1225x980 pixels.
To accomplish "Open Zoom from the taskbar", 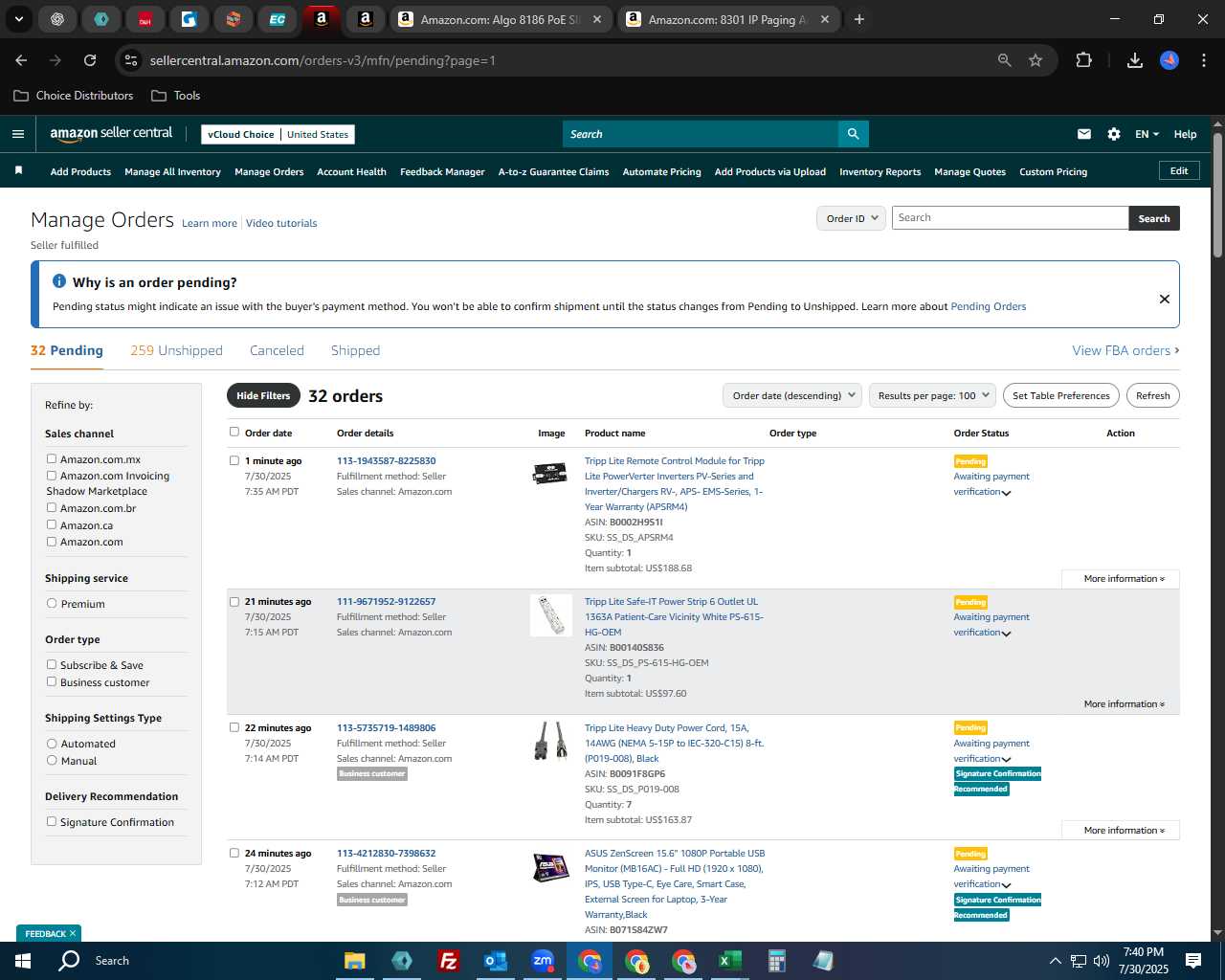I will tap(543, 961).
